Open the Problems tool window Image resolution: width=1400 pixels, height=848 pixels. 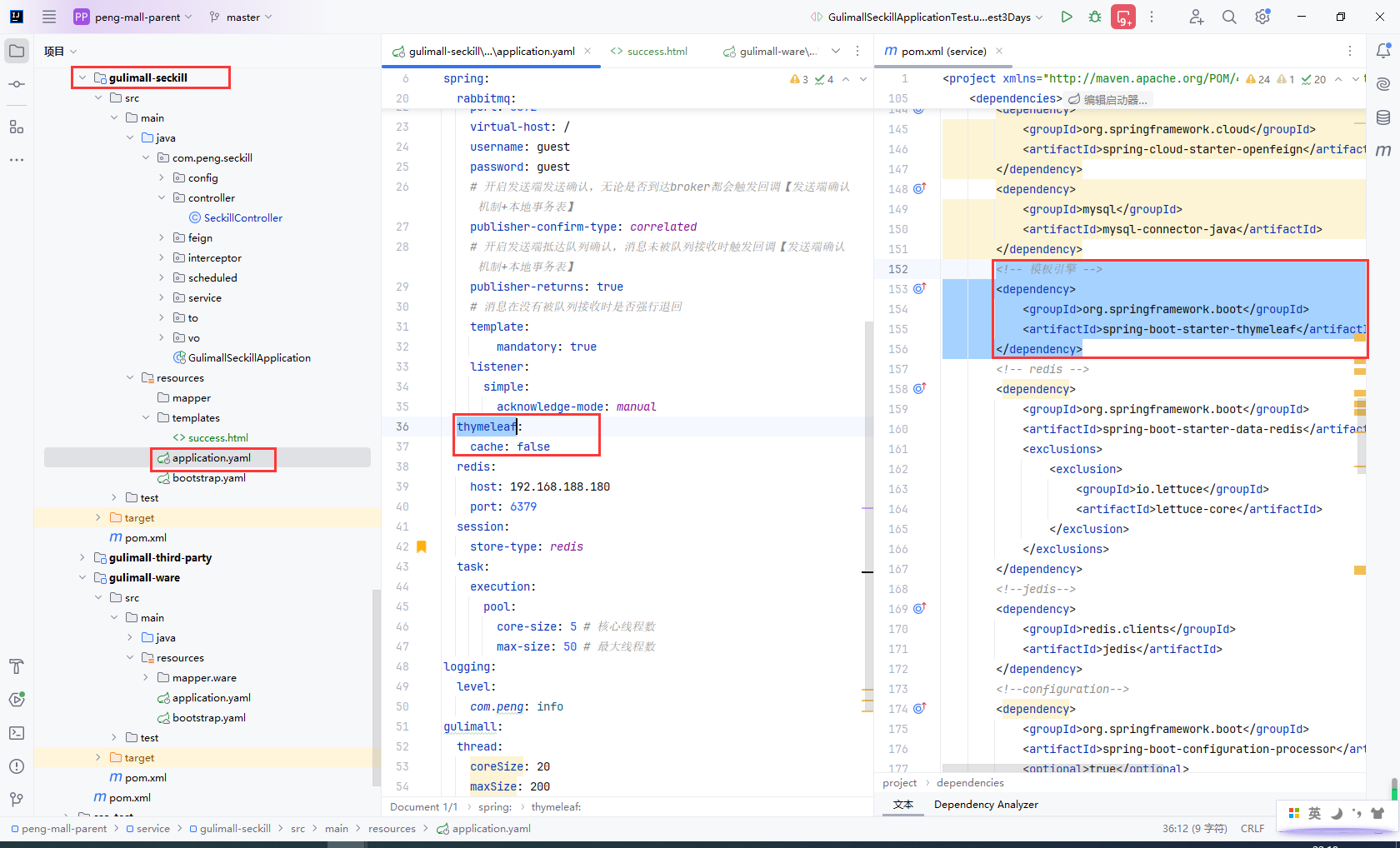[x=17, y=766]
